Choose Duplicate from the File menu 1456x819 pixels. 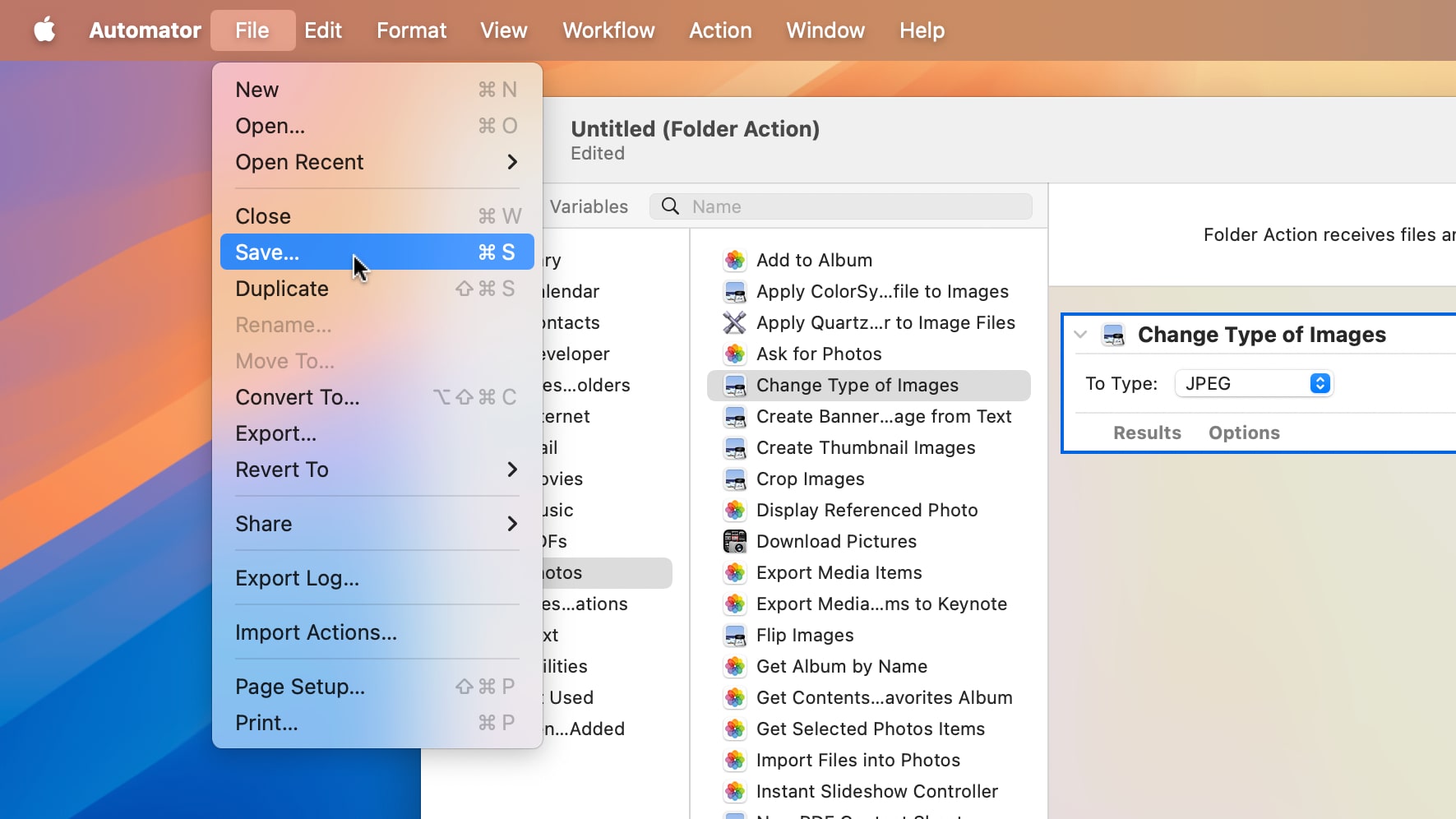377,289
